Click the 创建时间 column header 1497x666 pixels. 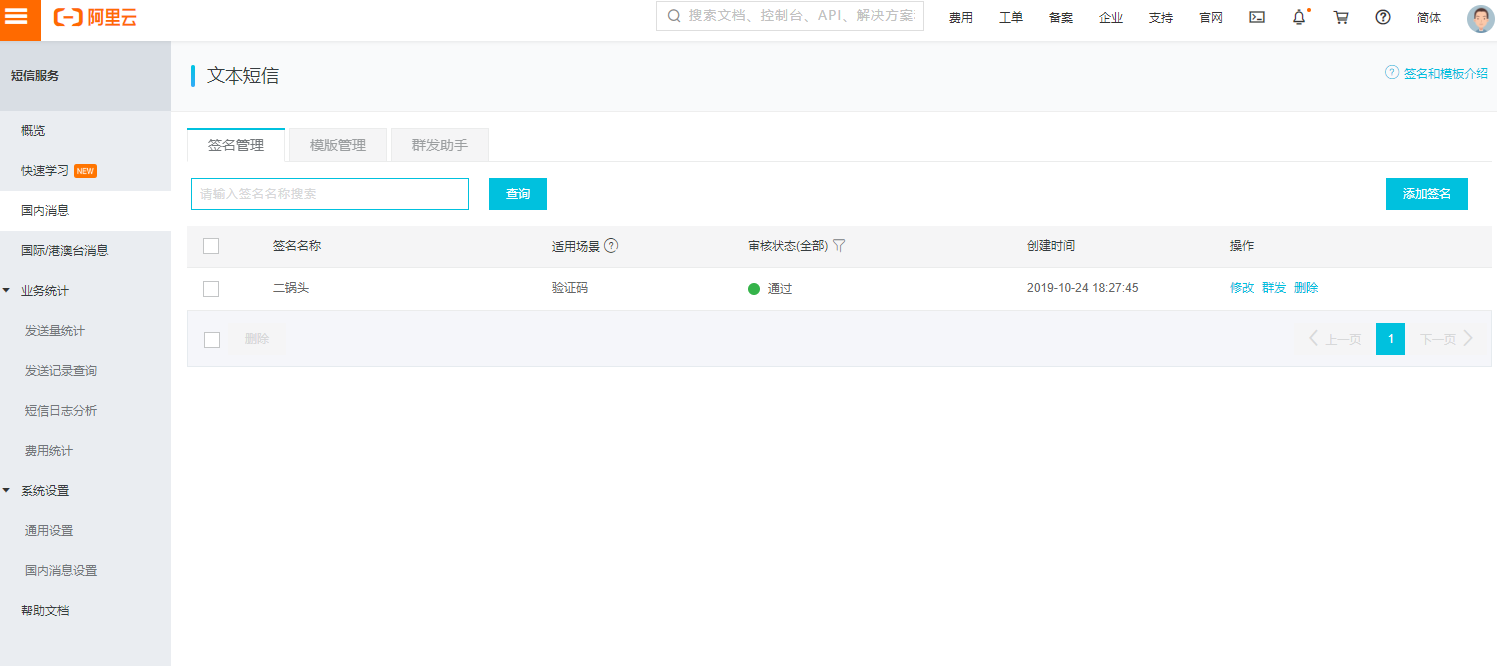(x=1051, y=246)
